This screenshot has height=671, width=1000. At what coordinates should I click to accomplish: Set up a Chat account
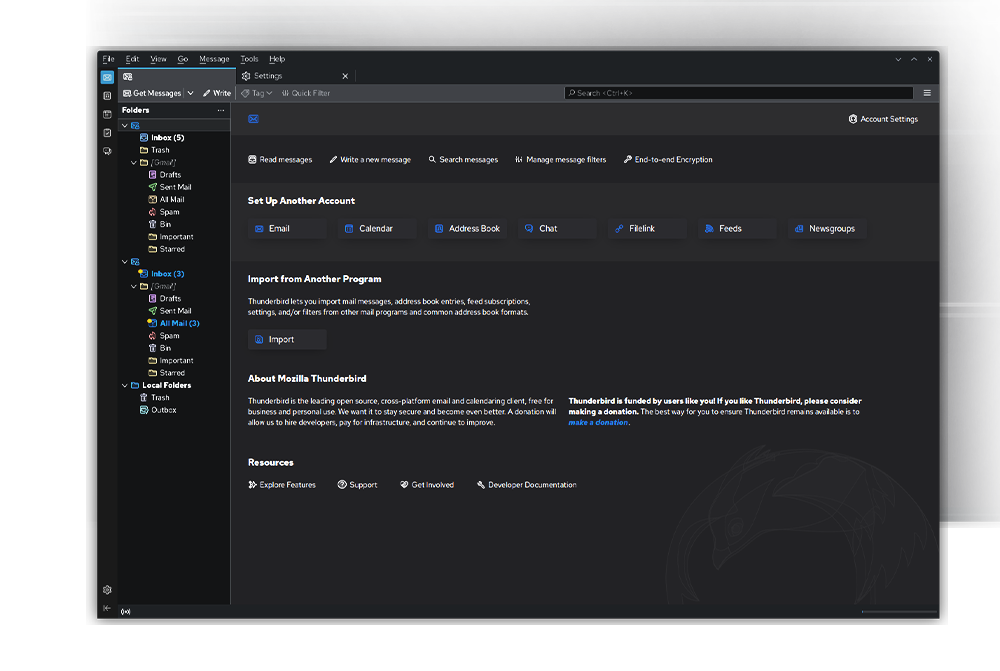point(557,228)
